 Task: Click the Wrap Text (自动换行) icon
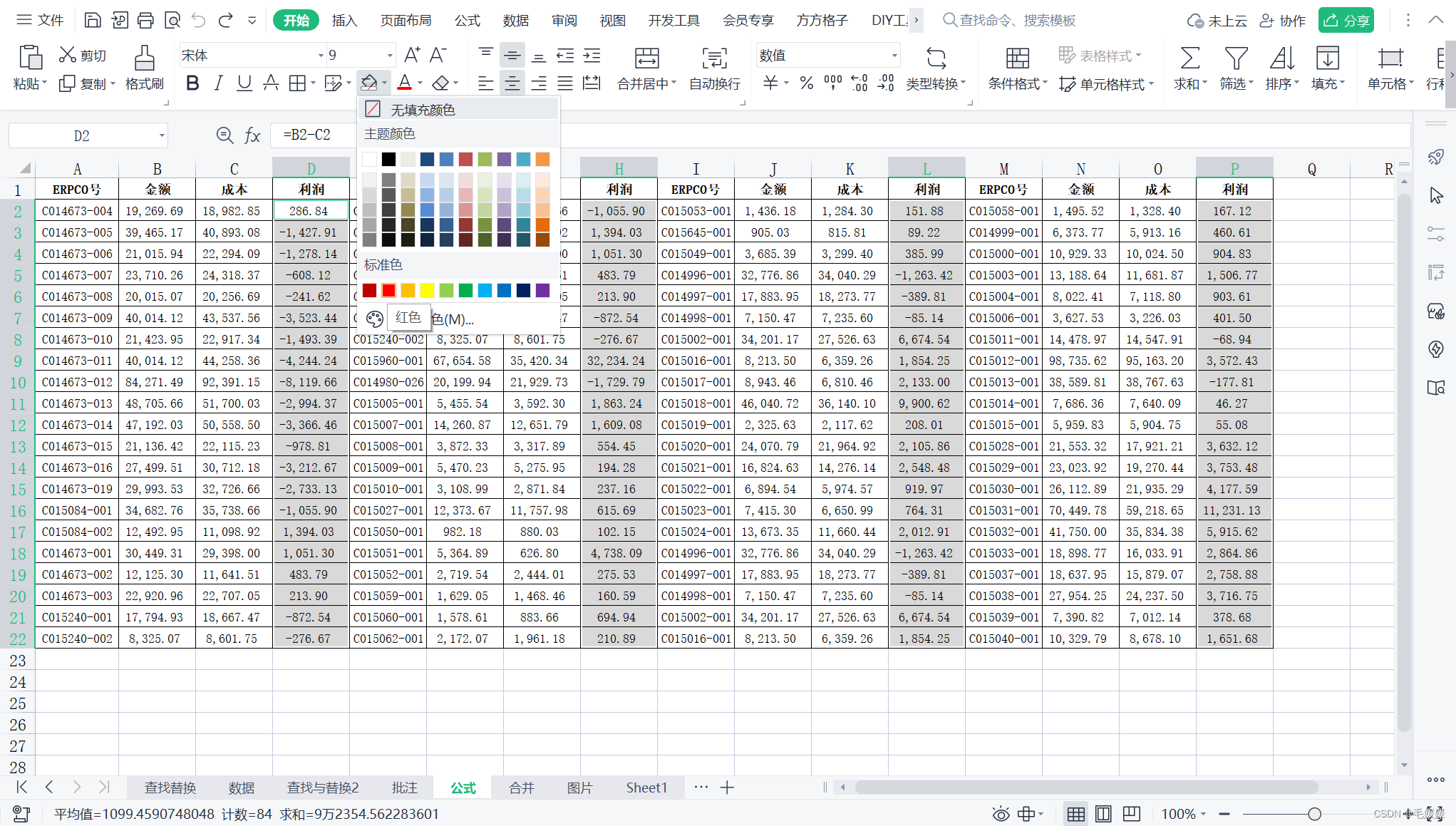pos(714,58)
